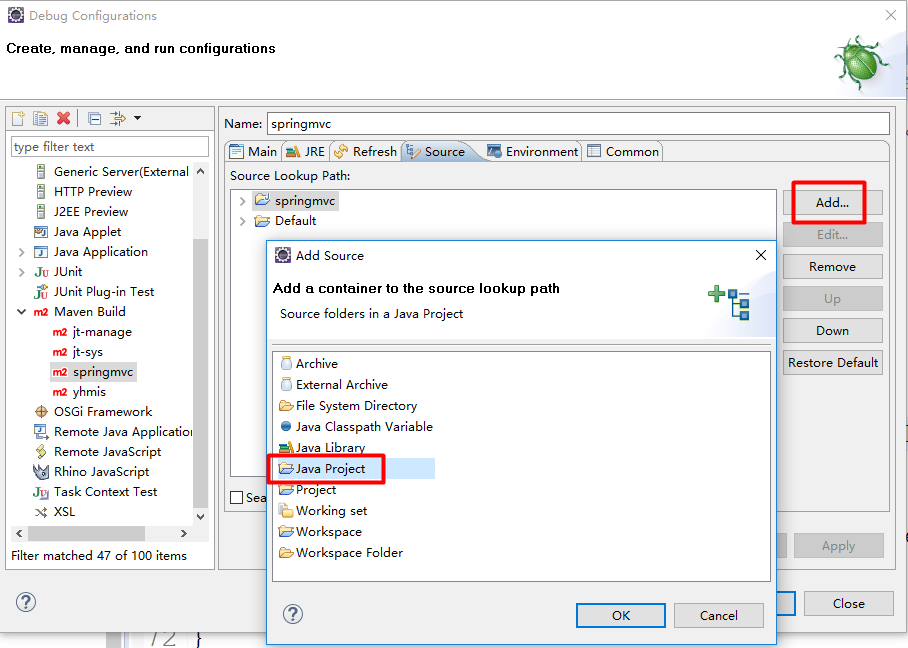908x648 pixels.
Task: Select the springmvc Maven configuration
Action: tap(93, 372)
